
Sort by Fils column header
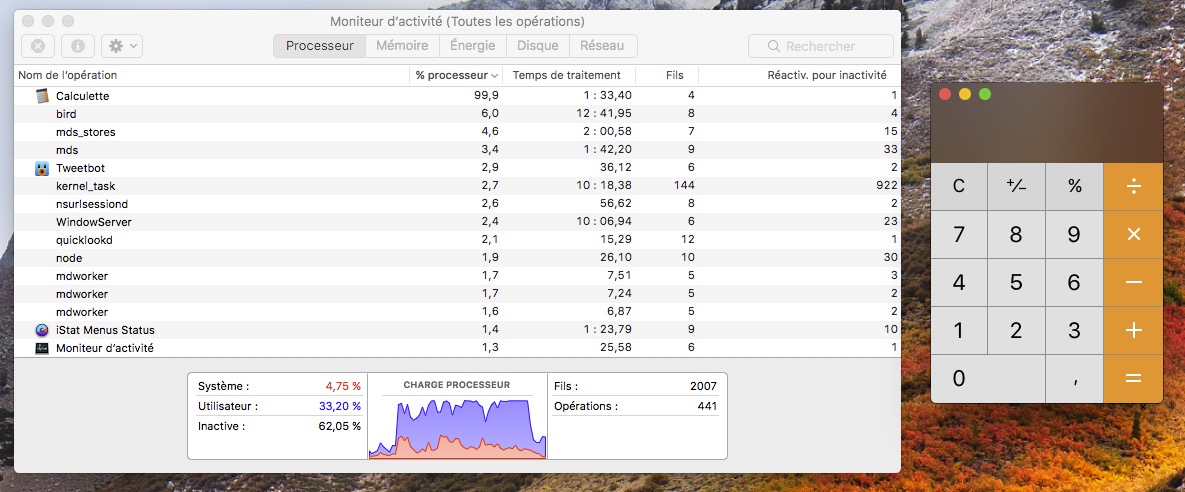click(x=667, y=76)
